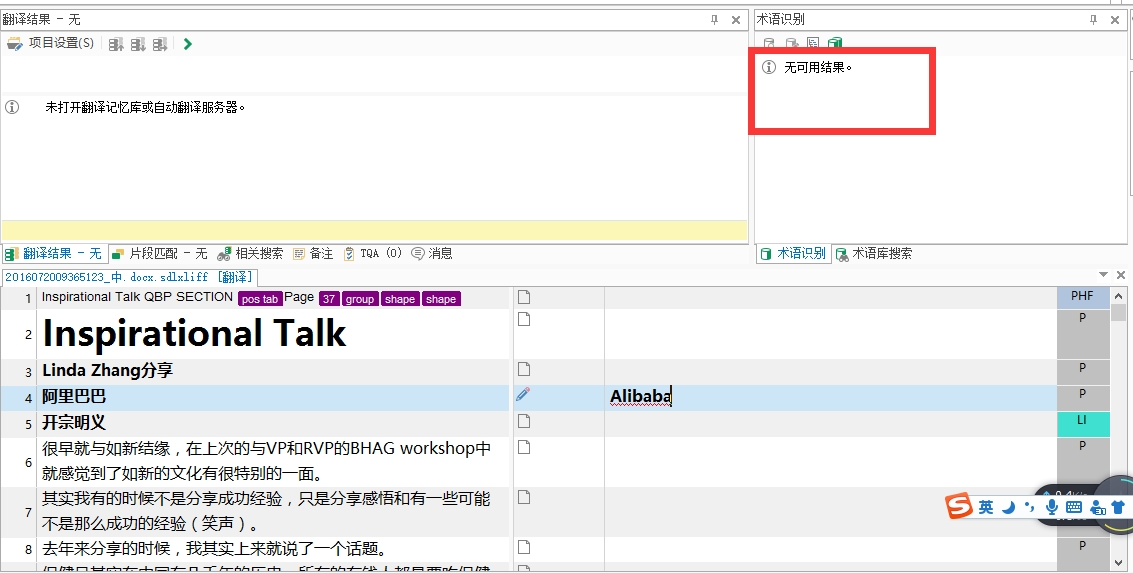Click the status icon of segment 2
Image resolution: width=1133 pixels, height=573 pixels.
523,319
